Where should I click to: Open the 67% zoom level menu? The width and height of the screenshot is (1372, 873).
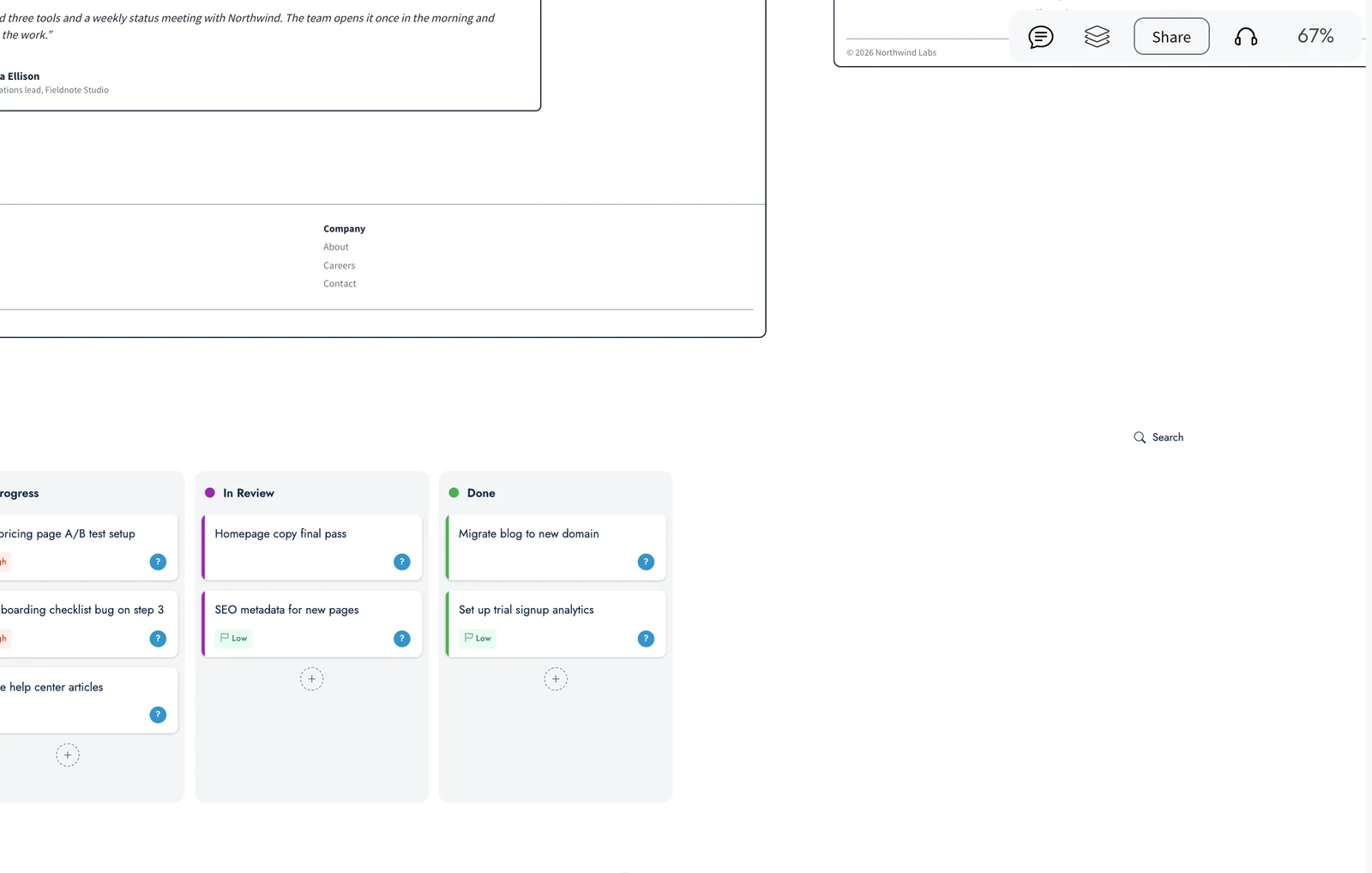click(x=1315, y=36)
